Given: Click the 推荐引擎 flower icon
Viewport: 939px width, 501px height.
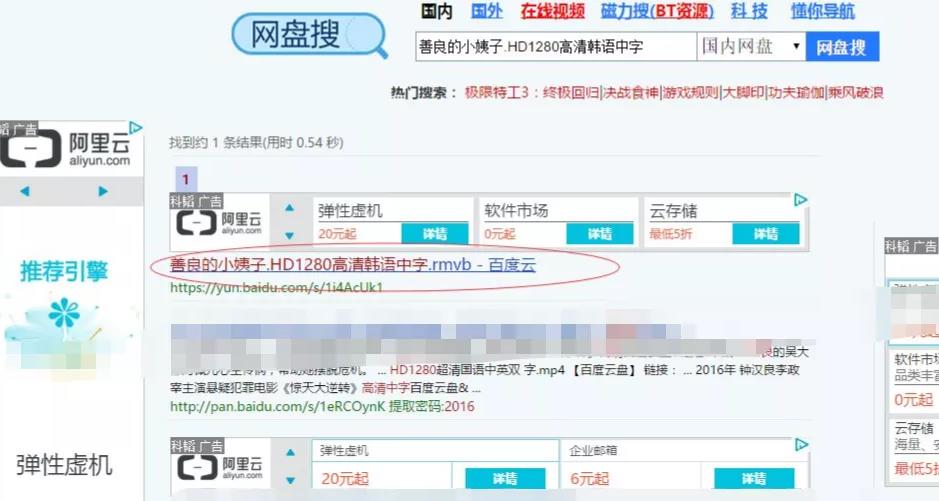Looking at the screenshot, I should [64, 314].
